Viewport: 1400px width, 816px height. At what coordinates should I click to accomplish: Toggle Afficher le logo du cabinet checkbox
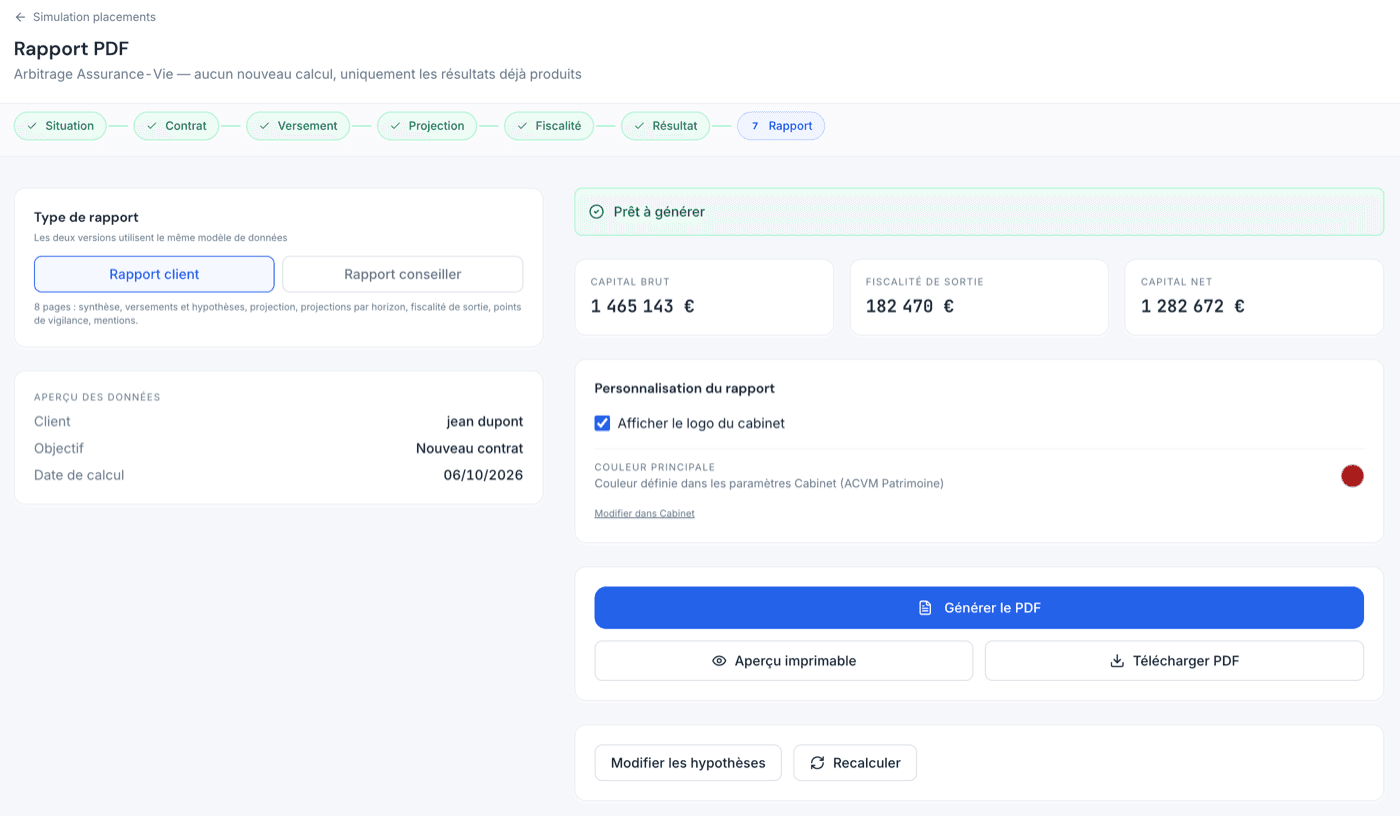(x=602, y=423)
